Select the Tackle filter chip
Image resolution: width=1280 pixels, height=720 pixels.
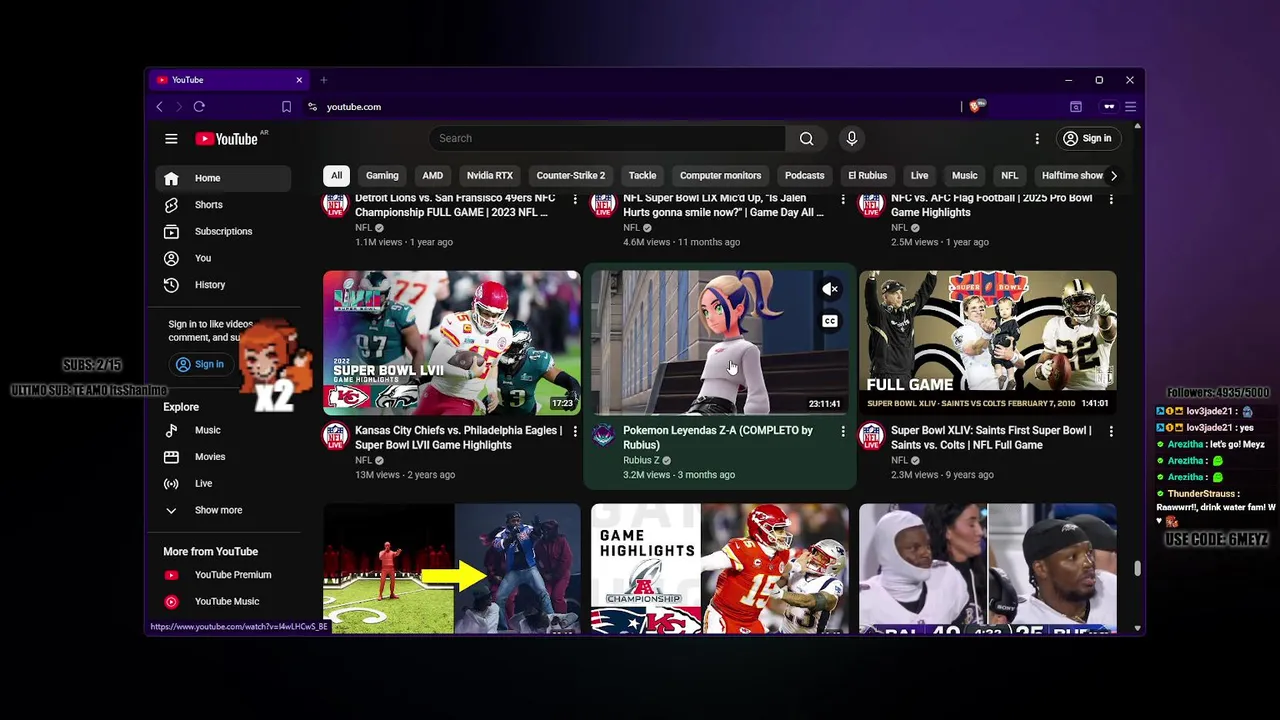click(642, 176)
